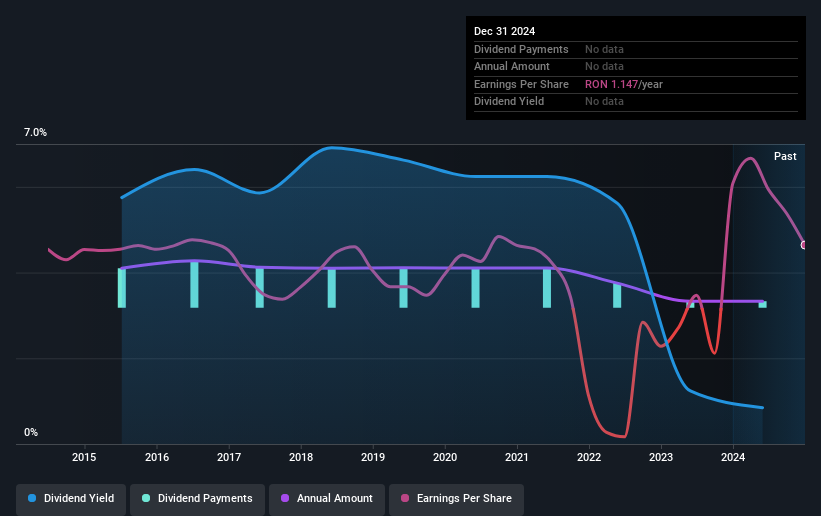The width and height of the screenshot is (821, 516).
Task: Select the 2018 dividend payment bar
Action: click(331, 289)
